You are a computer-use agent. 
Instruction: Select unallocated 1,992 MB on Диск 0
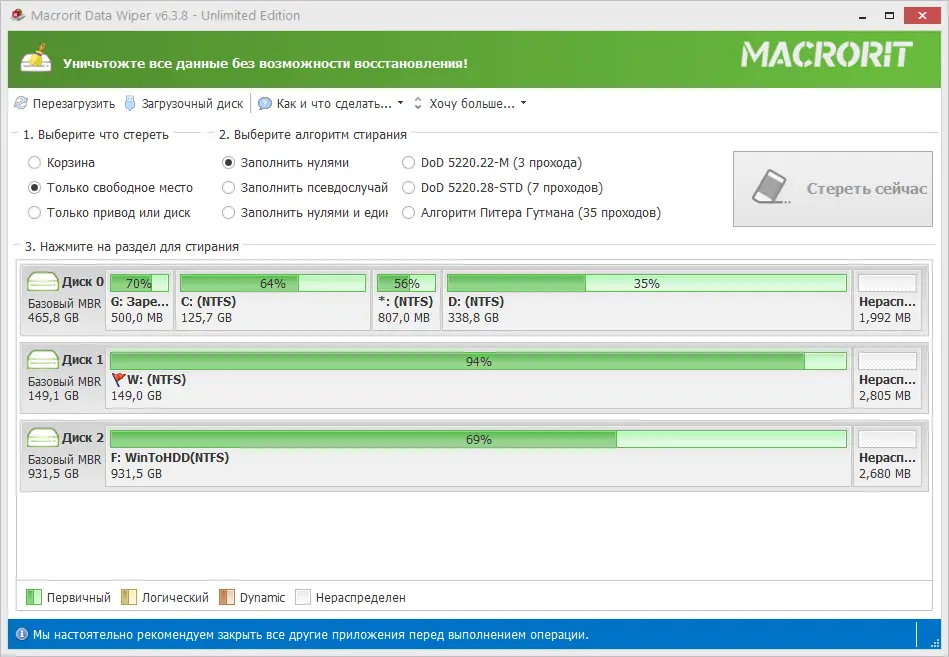887,300
